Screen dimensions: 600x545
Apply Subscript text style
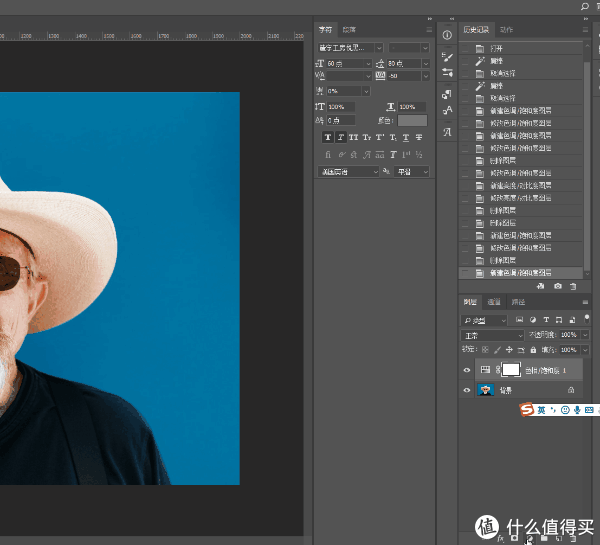(393, 137)
